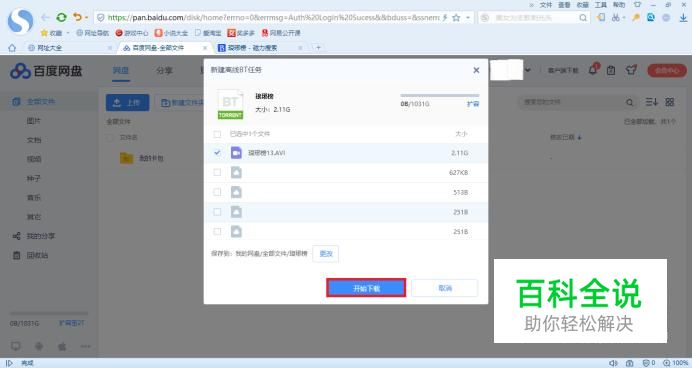This screenshot has width=692, height=368.
Task: Click 更改 to change the save location
Action: click(326, 254)
